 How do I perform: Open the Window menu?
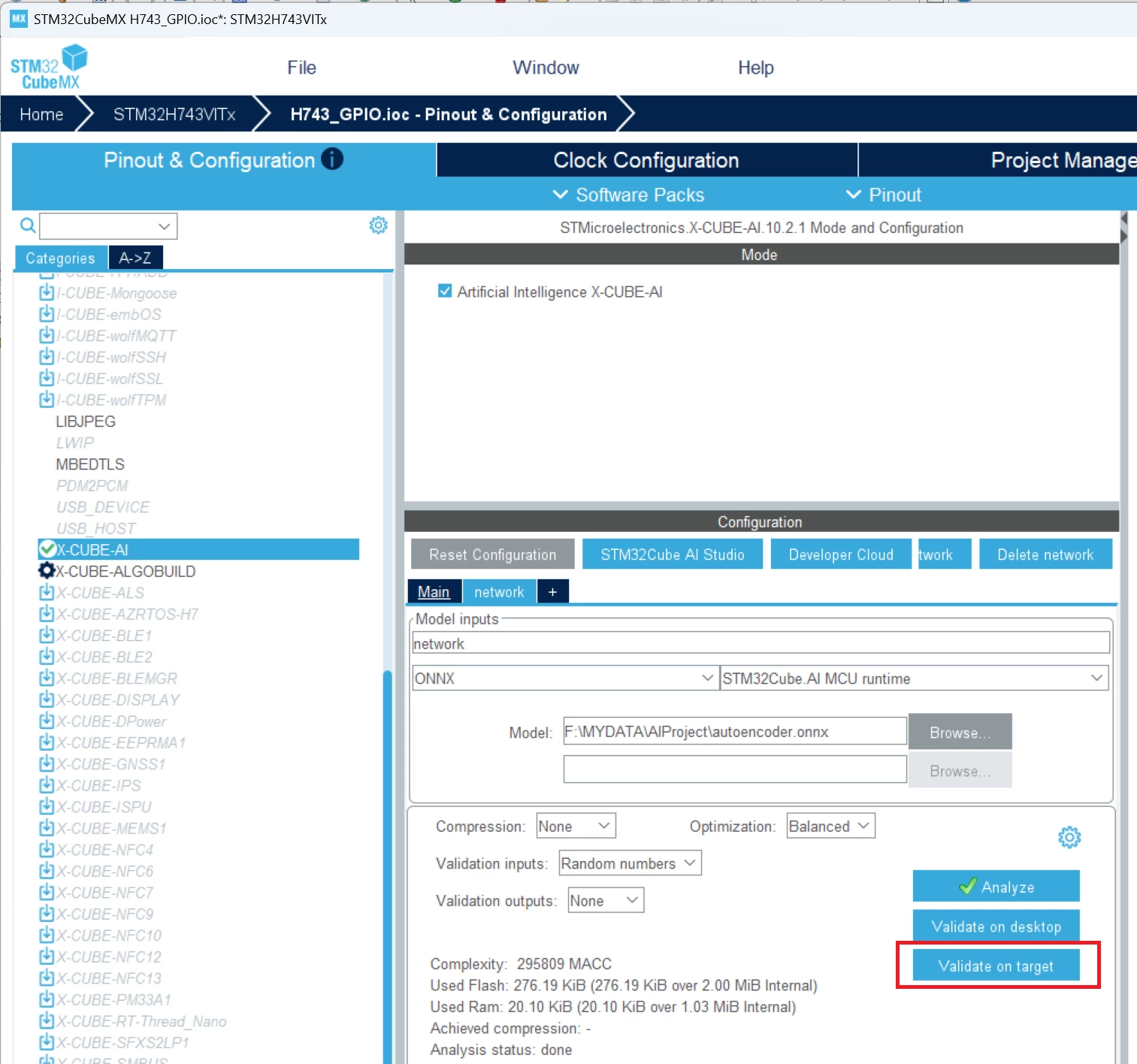(546, 68)
